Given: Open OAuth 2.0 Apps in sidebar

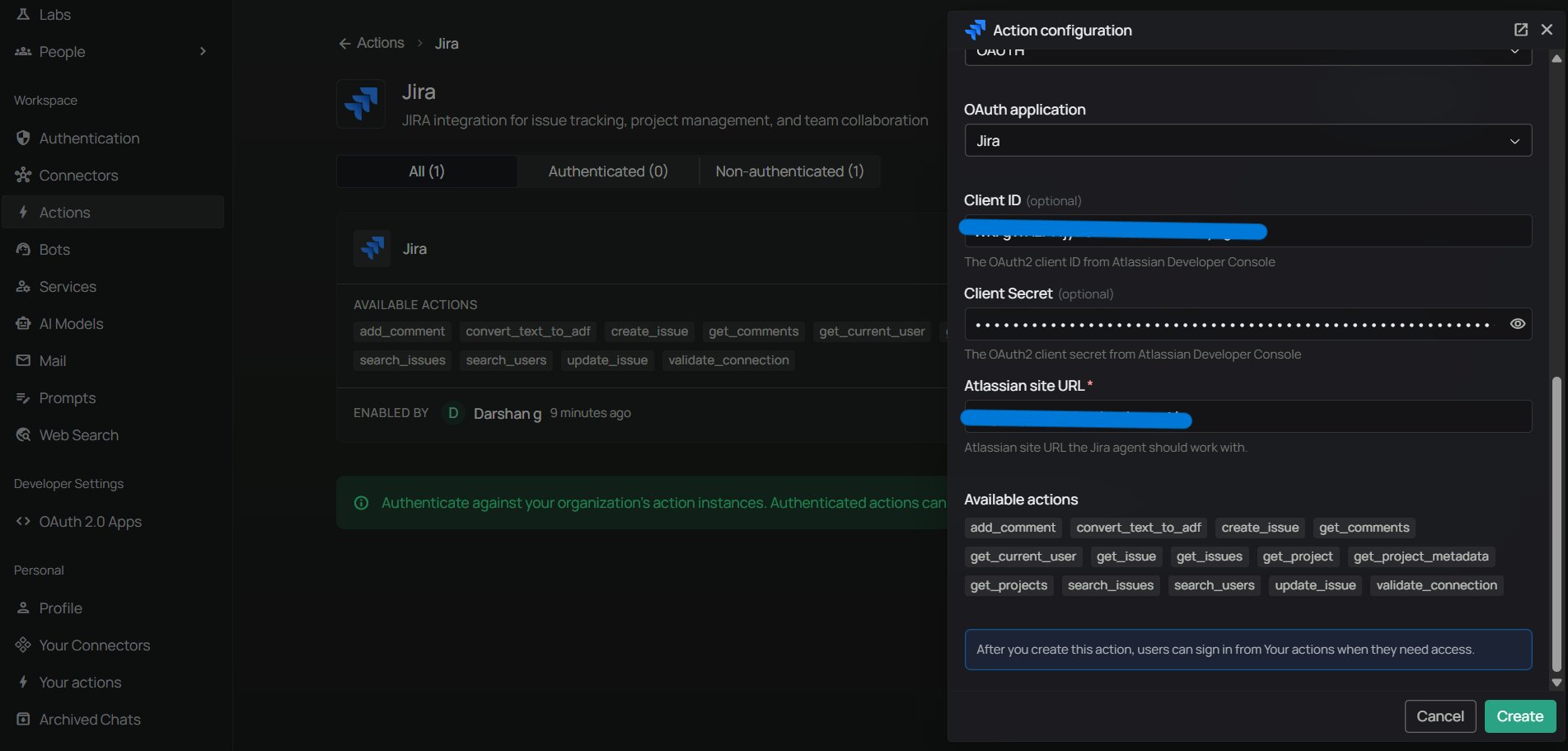Looking at the screenshot, I should point(113,521).
